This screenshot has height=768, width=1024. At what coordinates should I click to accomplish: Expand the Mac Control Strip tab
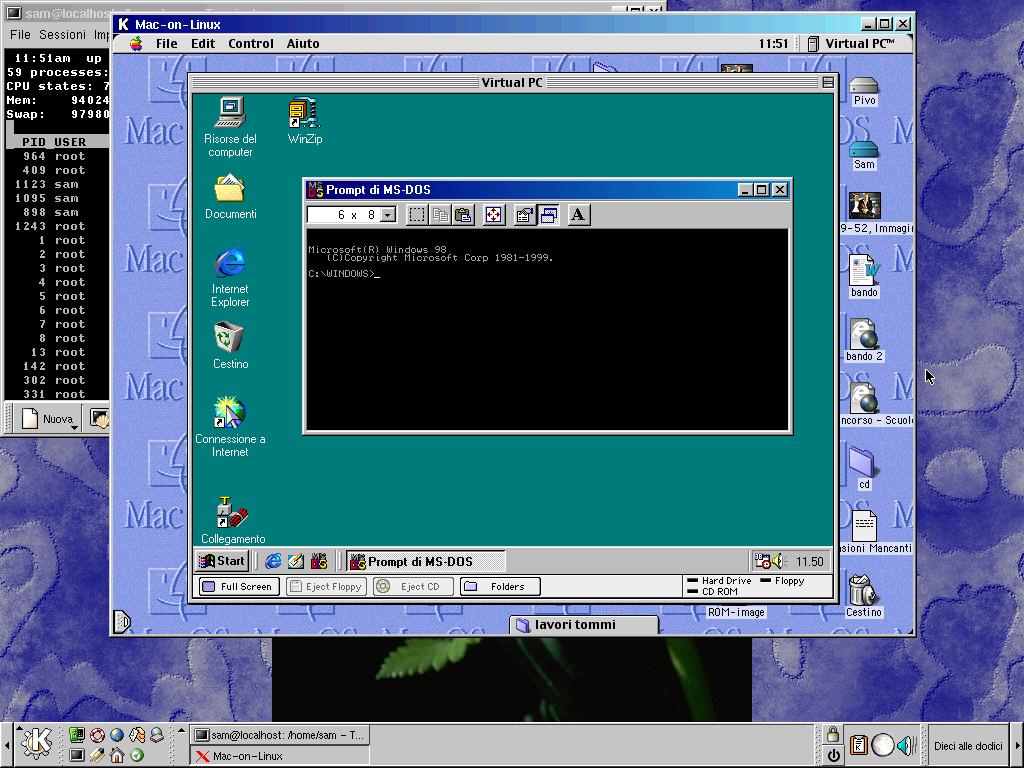(x=122, y=621)
